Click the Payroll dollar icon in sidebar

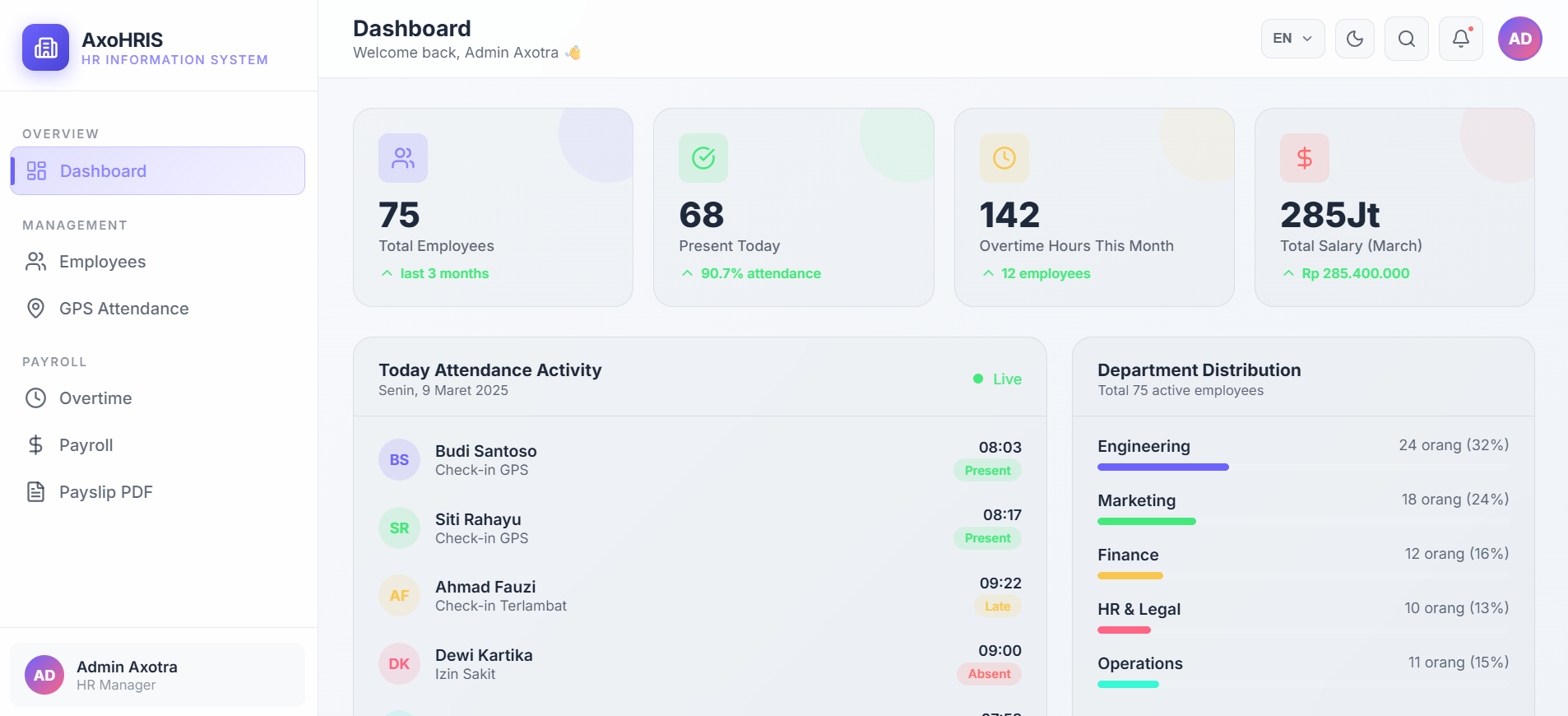click(x=35, y=445)
